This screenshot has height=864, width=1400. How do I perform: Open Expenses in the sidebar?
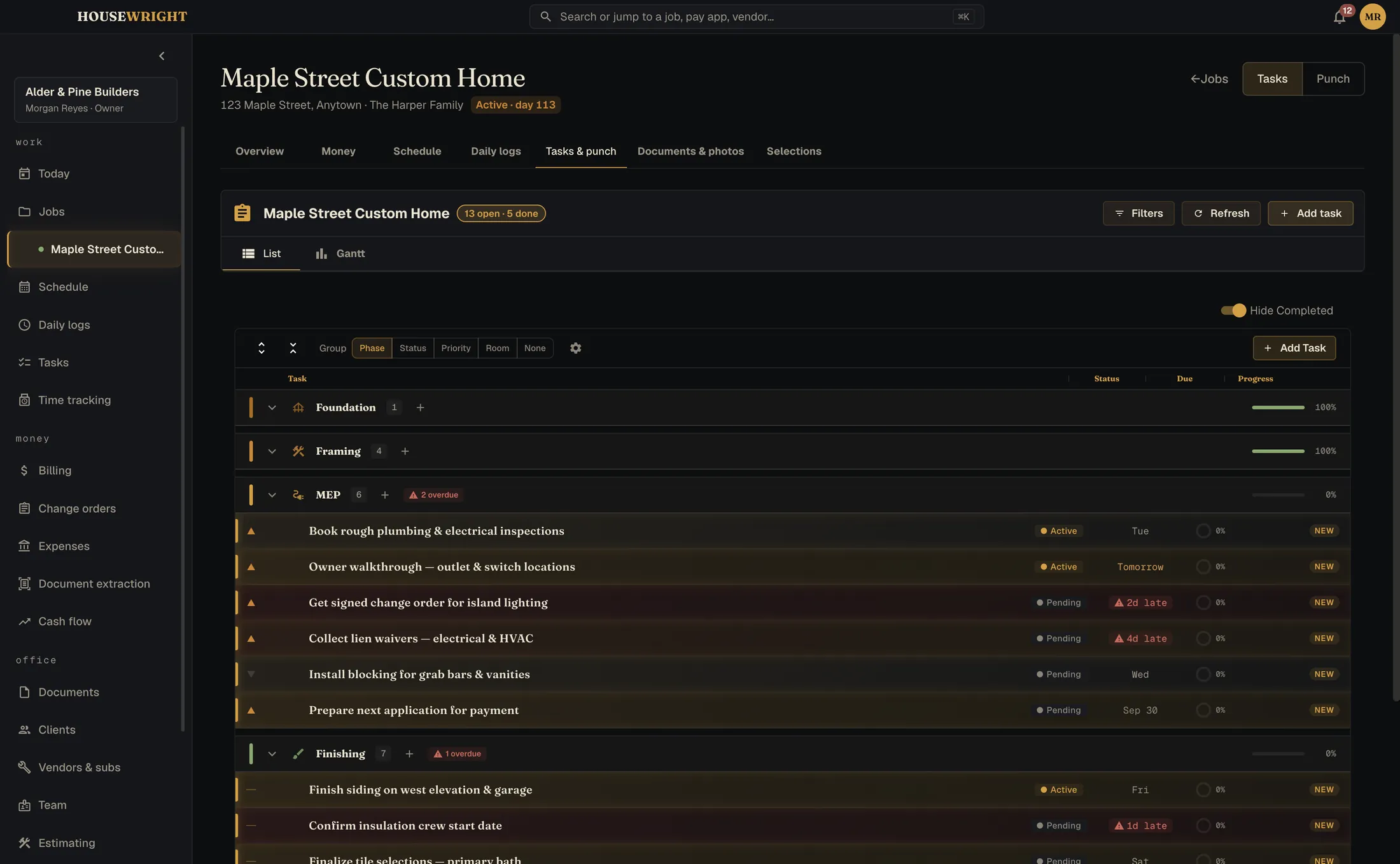coord(94,546)
